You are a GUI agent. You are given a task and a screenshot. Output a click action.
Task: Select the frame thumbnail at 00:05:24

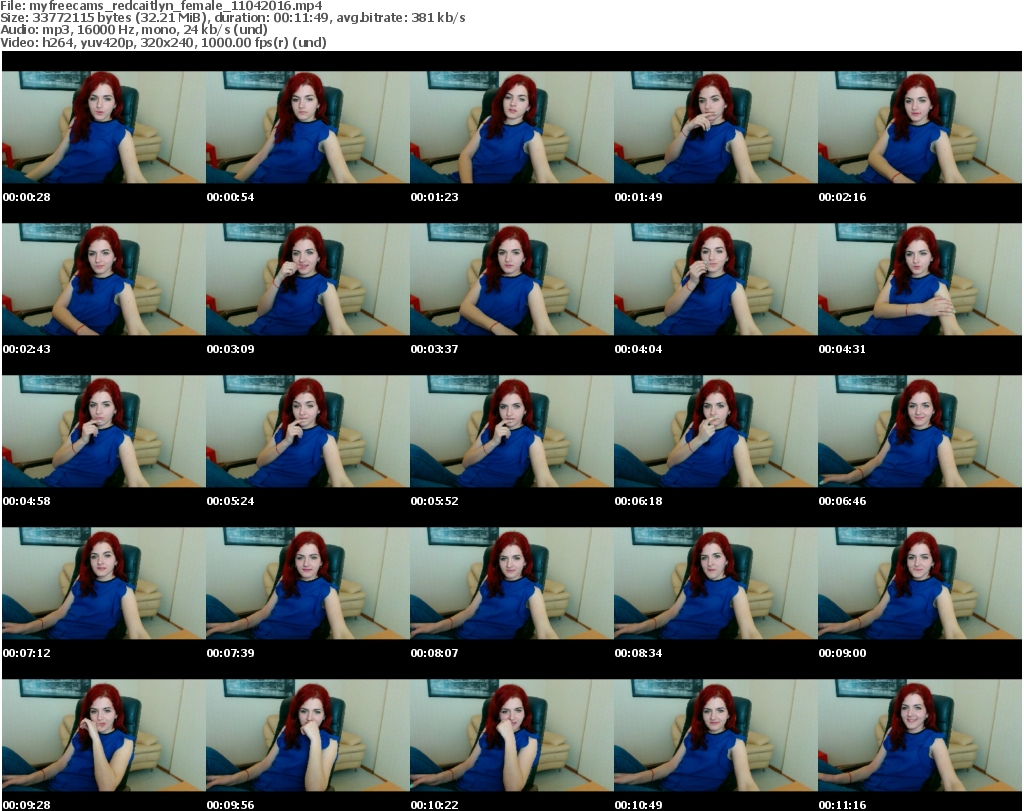point(308,432)
